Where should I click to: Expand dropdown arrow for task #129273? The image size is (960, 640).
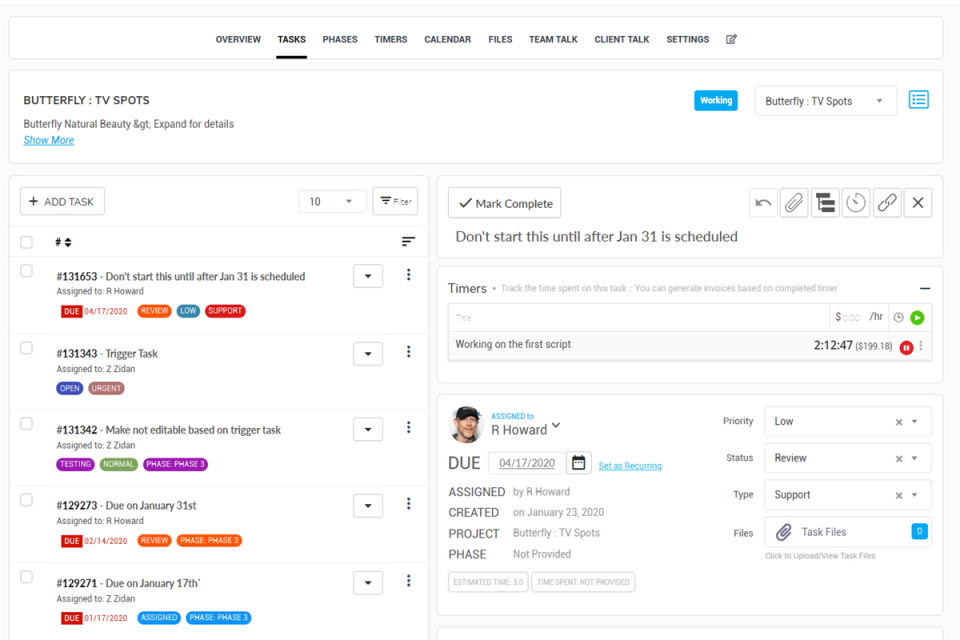point(368,506)
